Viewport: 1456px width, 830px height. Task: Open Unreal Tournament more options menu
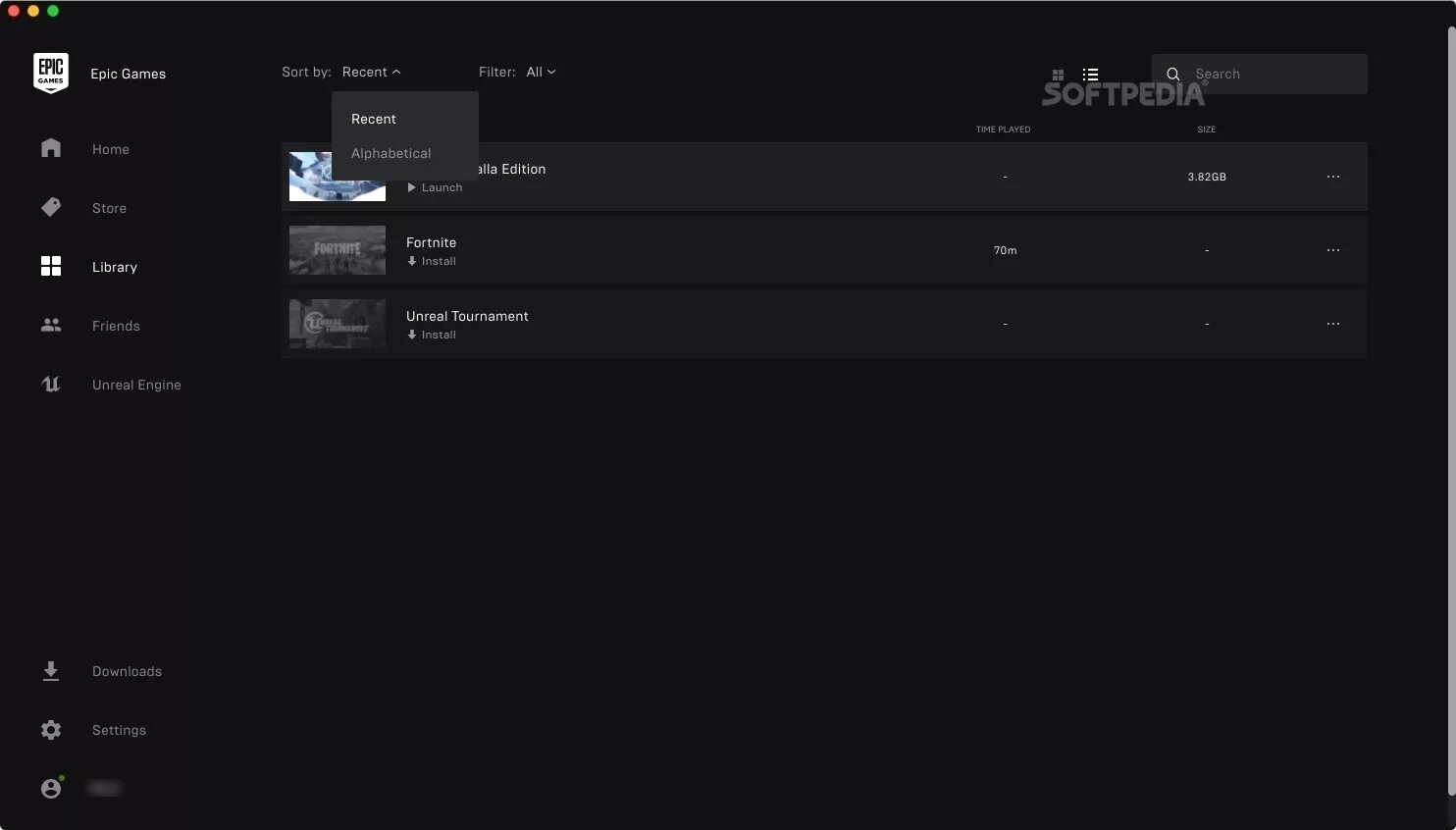(1332, 324)
